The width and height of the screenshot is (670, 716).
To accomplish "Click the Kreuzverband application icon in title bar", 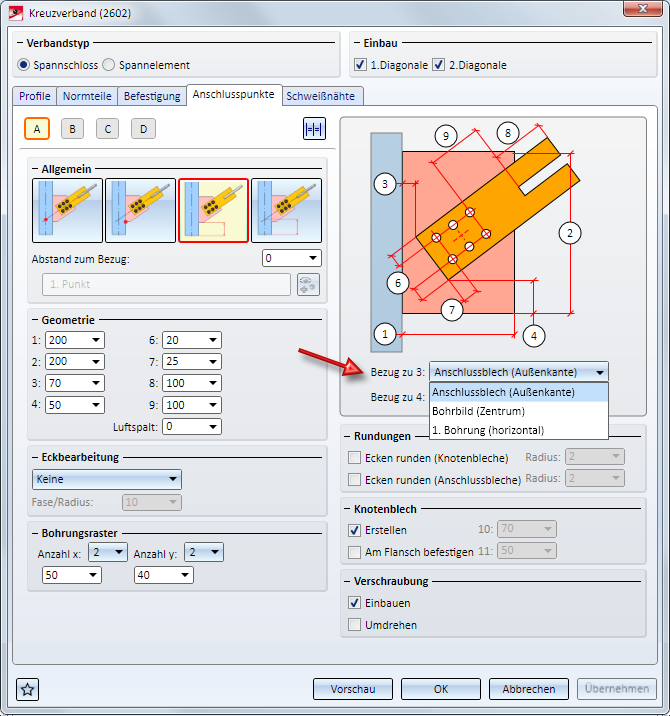I will pos(16,13).
